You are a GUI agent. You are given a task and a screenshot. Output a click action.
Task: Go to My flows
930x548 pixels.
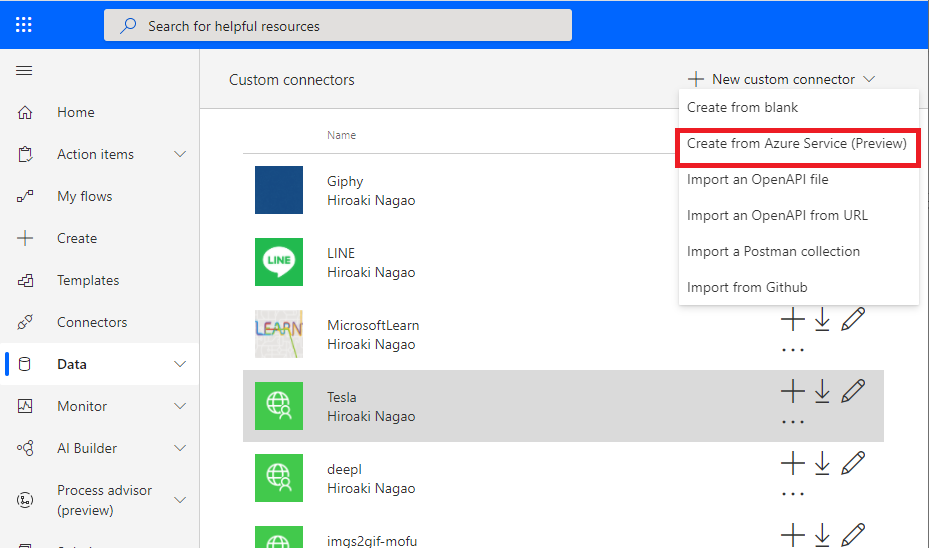pyautogui.click(x=85, y=196)
